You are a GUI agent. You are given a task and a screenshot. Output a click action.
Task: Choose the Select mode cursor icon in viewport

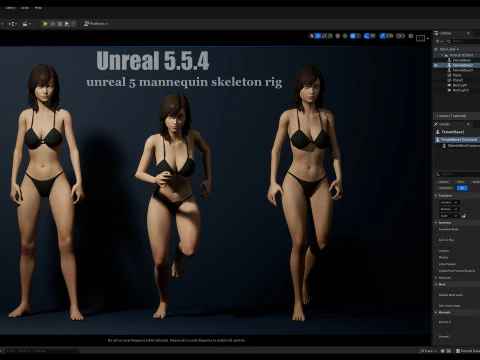(x=312, y=36)
